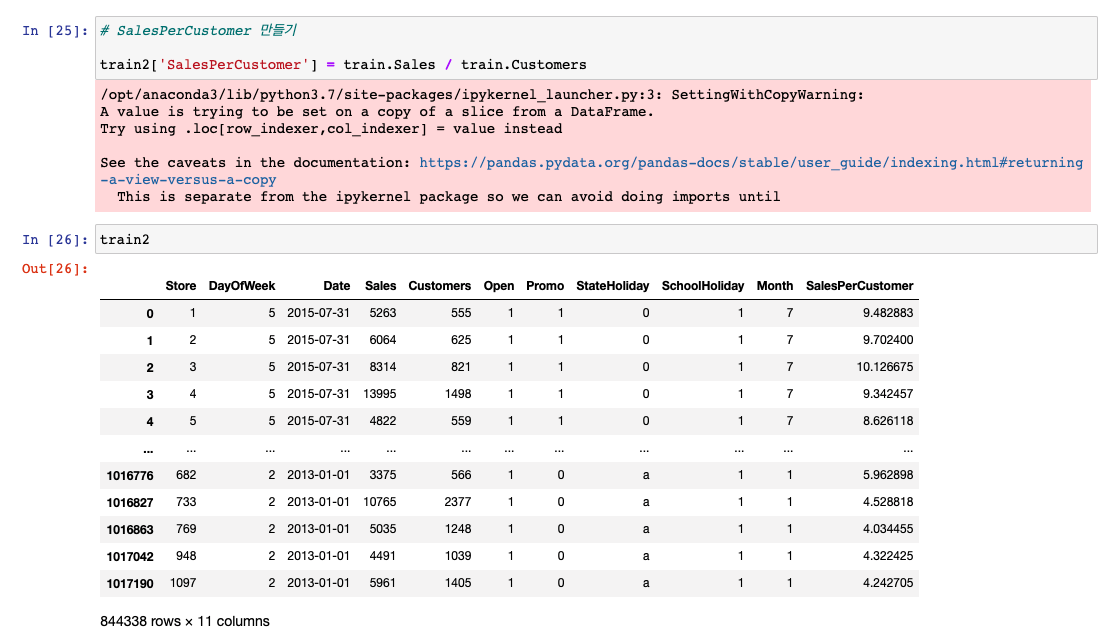Click the Customers column header
1112x638 pixels.
click(440, 286)
